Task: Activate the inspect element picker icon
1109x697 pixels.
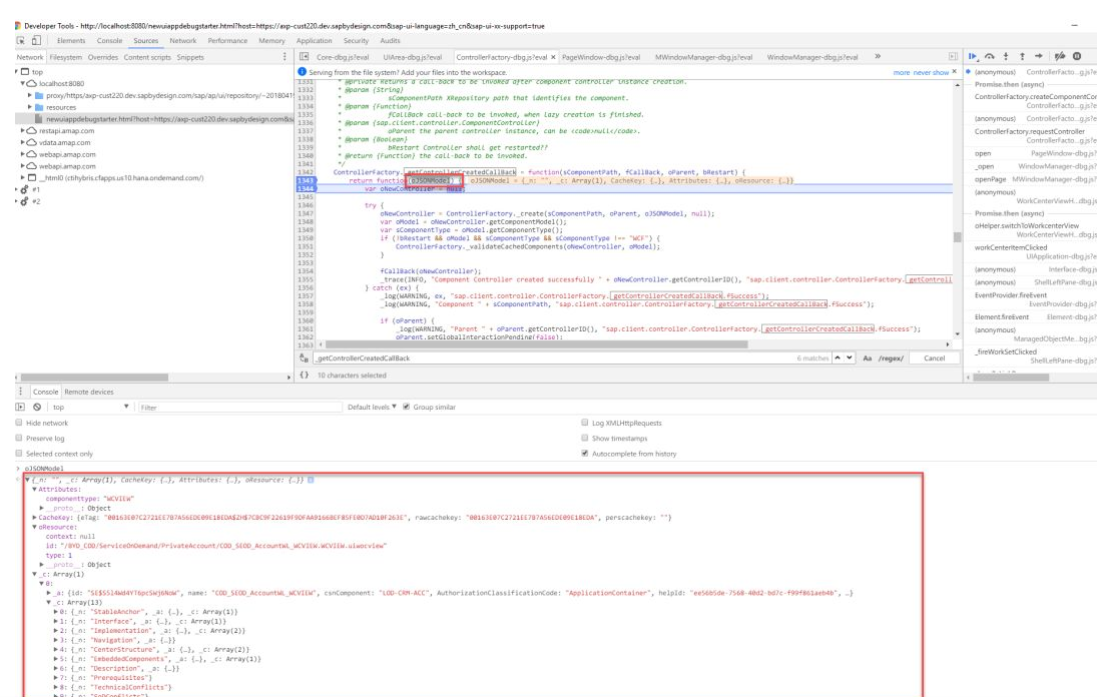Action: coord(21,40)
